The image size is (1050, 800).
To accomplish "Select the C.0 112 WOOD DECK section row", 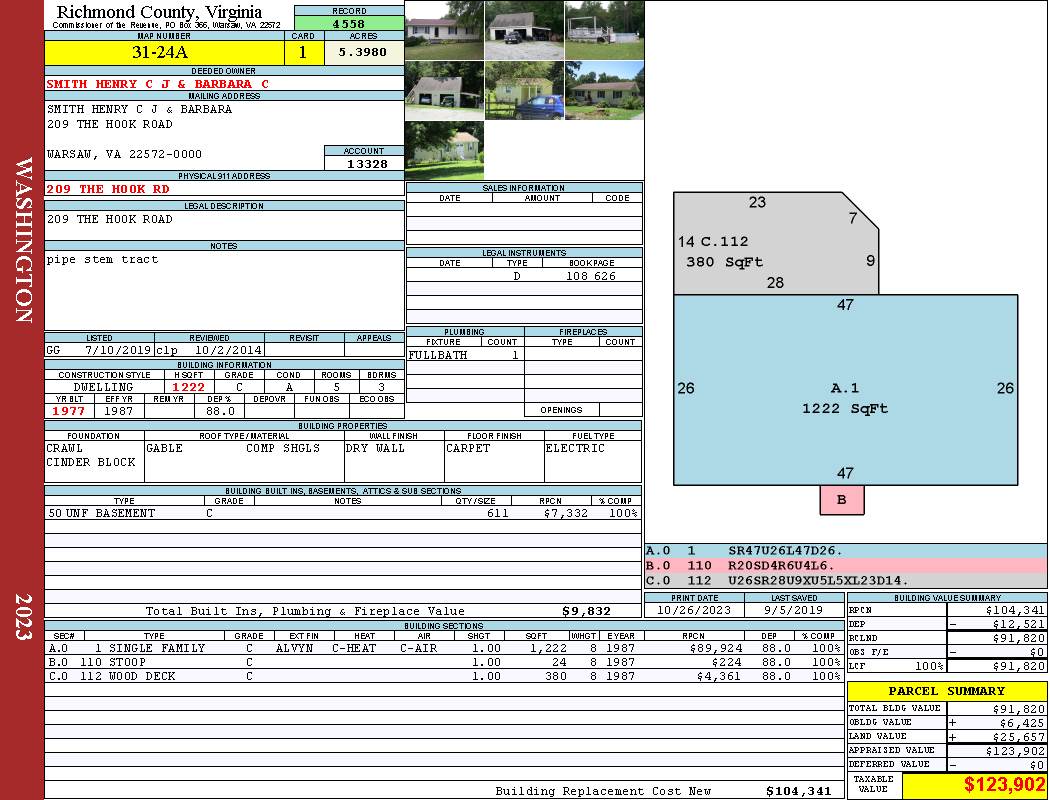I will click(x=445, y=676).
